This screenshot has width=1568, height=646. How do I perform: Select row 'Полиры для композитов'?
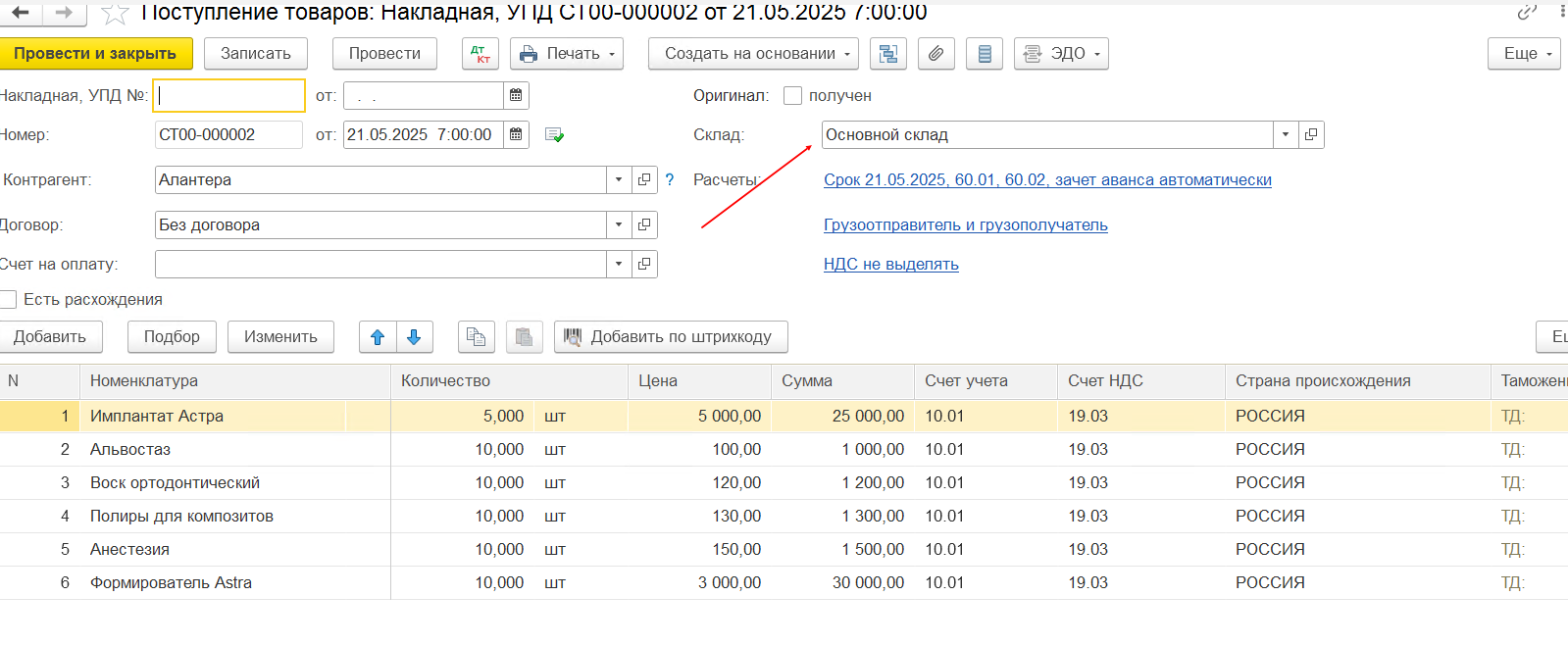(x=784, y=516)
